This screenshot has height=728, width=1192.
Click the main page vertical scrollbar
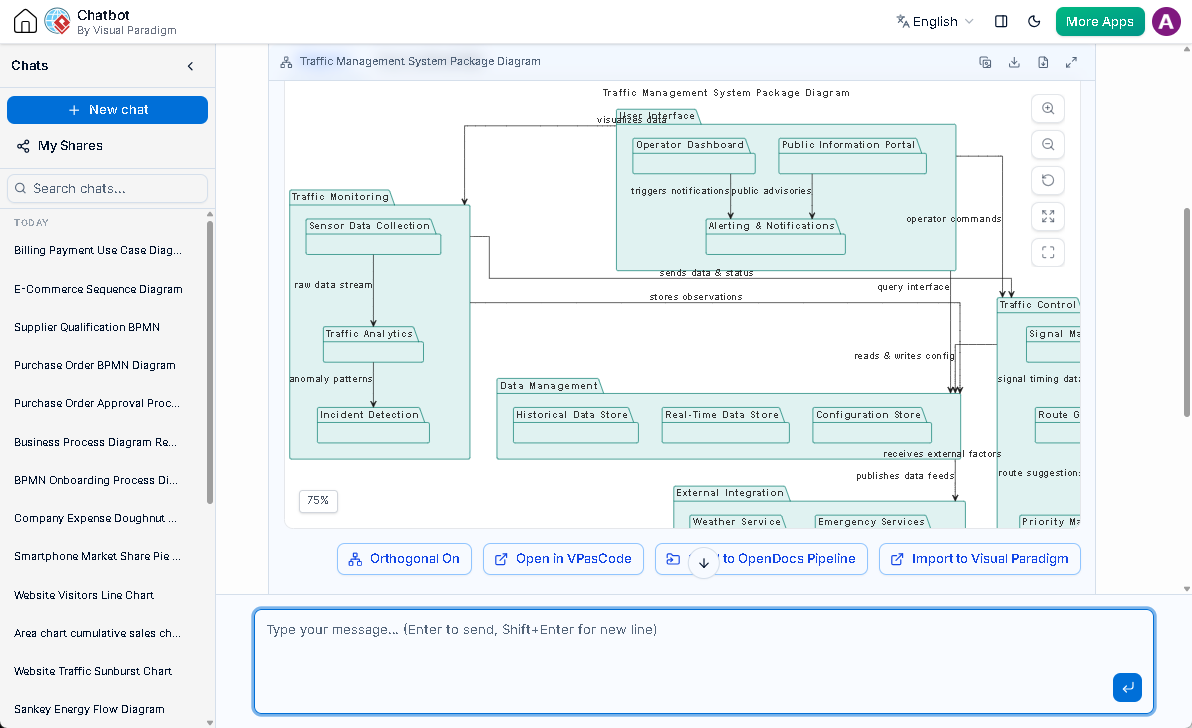(1187, 312)
